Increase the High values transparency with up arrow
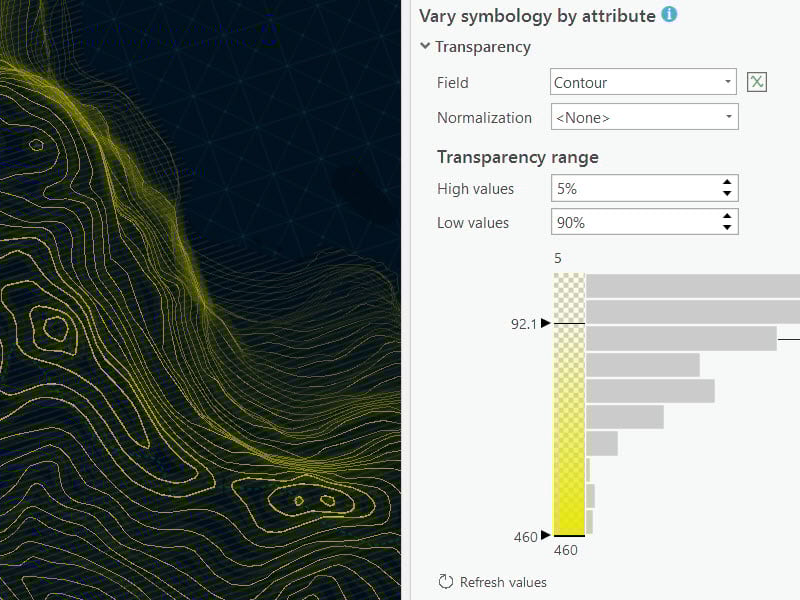Image resolution: width=800 pixels, height=600 pixels. coord(727,182)
